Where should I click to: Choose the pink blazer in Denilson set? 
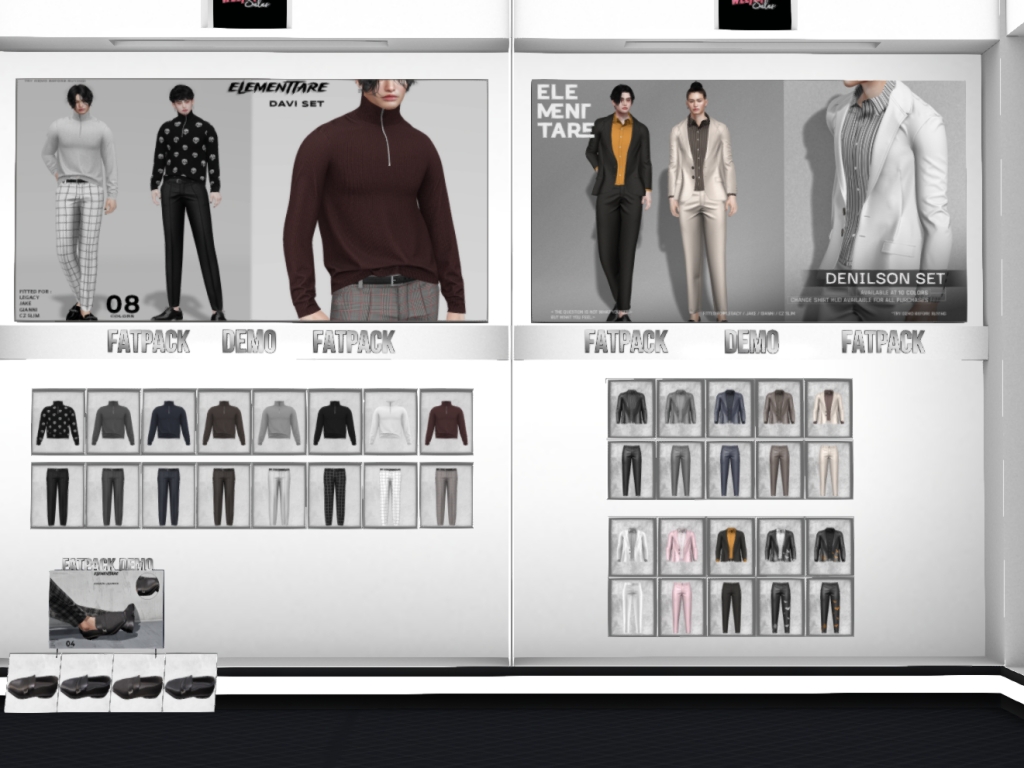[x=682, y=546]
